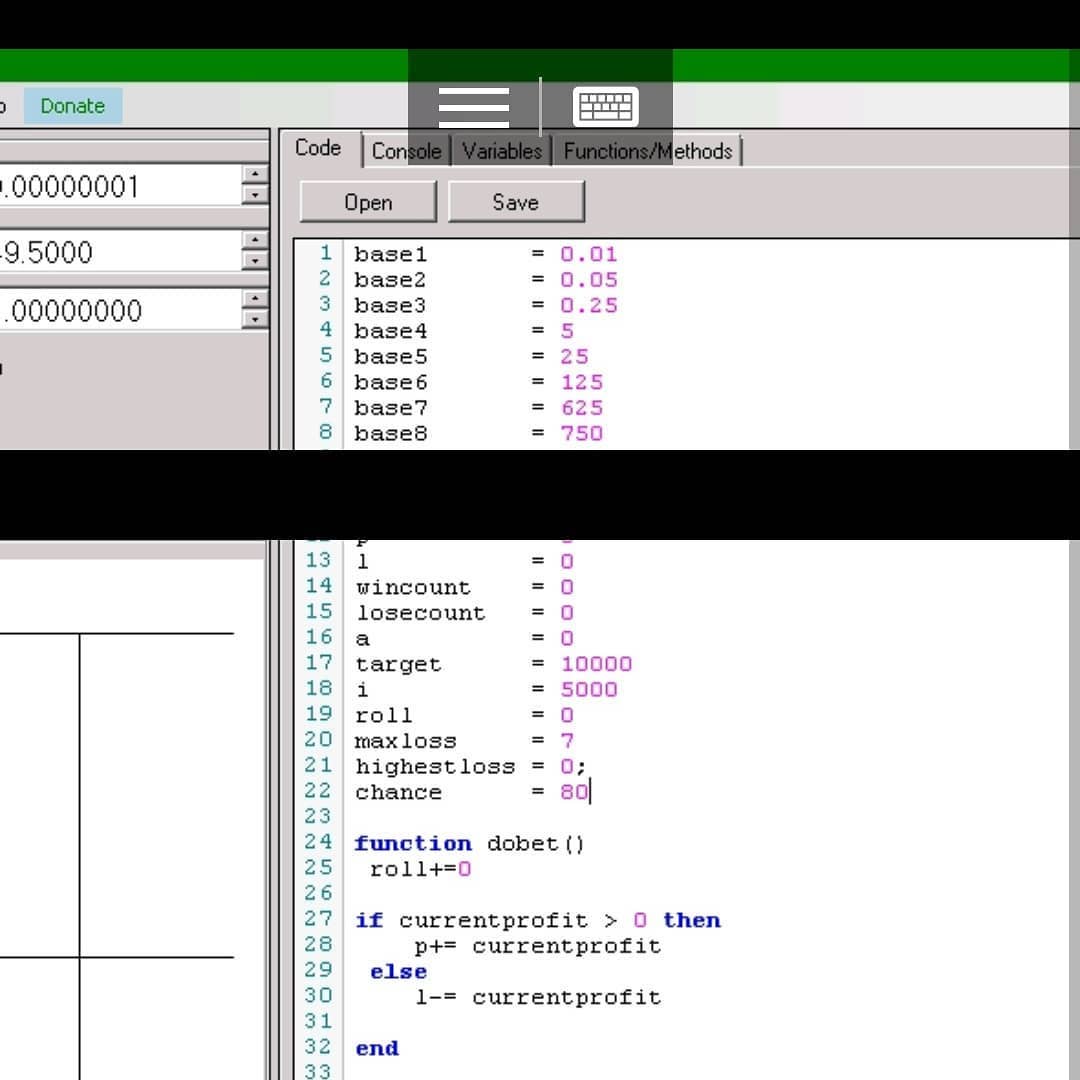
Task: Decrease the .00000000 field with down arrow
Action: point(256,319)
